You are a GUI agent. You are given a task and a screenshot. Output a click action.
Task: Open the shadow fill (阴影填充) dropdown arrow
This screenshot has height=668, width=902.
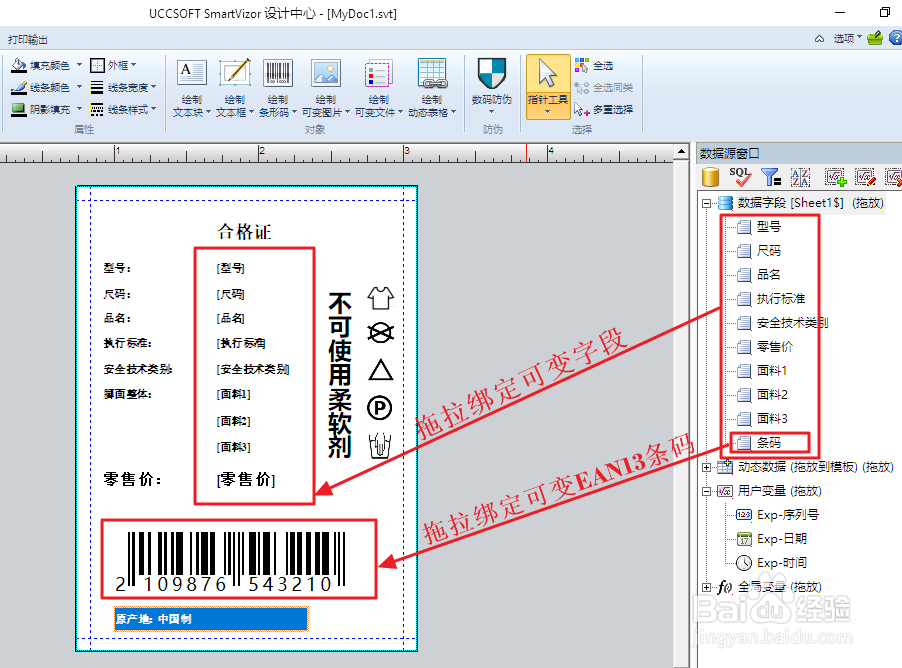pyautogui.click(x=79, y=109)
